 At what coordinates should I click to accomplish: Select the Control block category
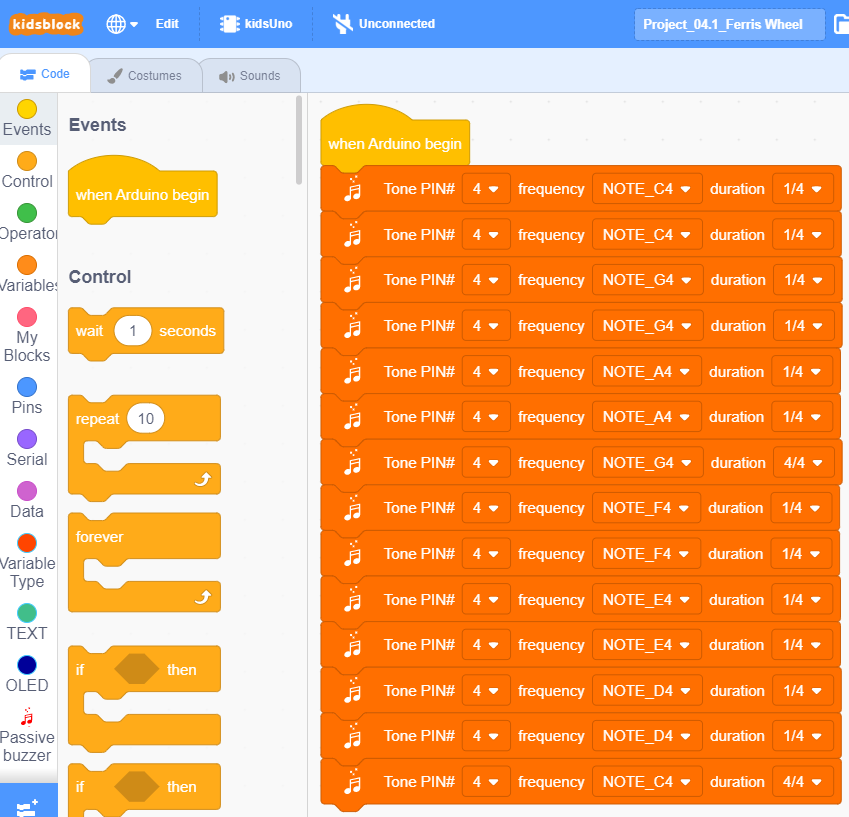pos(27,170)
